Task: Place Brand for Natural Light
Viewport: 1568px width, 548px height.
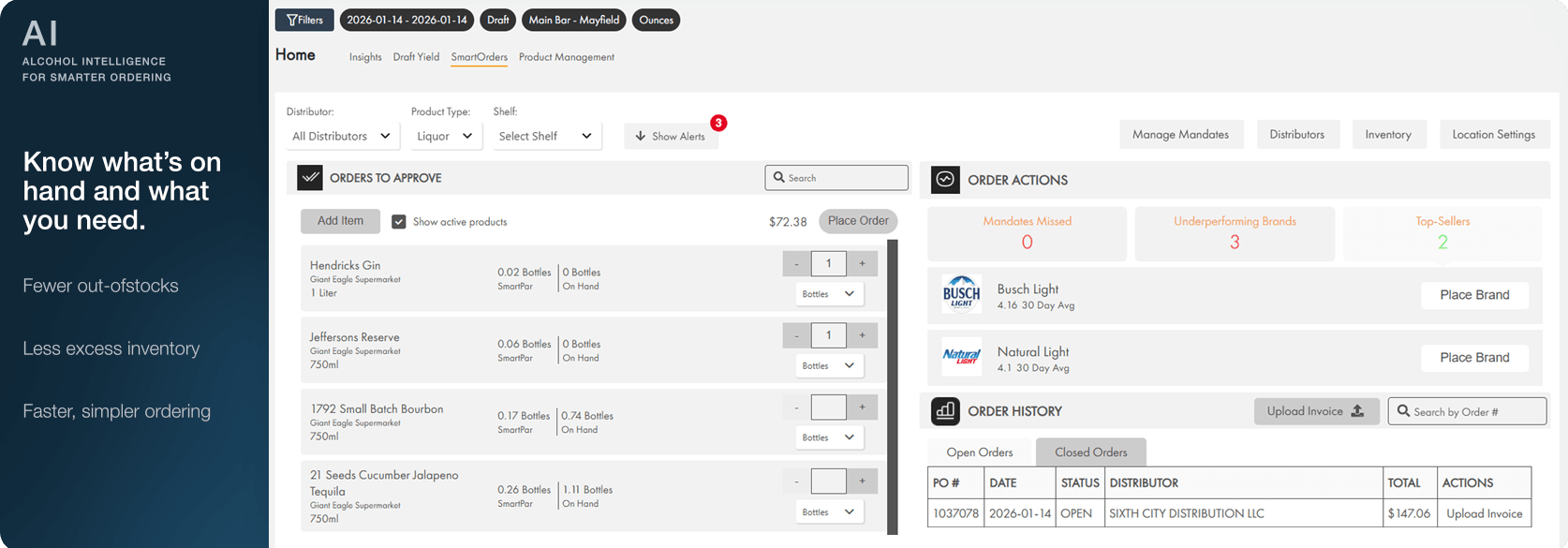Action: coord(1474,358)
